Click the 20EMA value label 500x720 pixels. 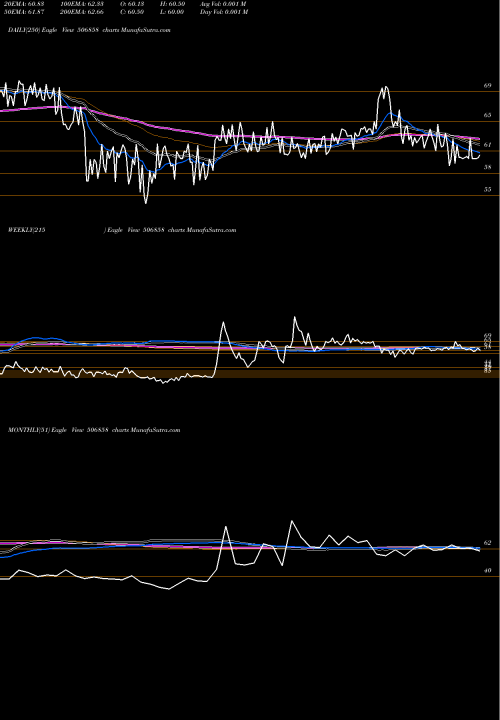pos(23,4)
